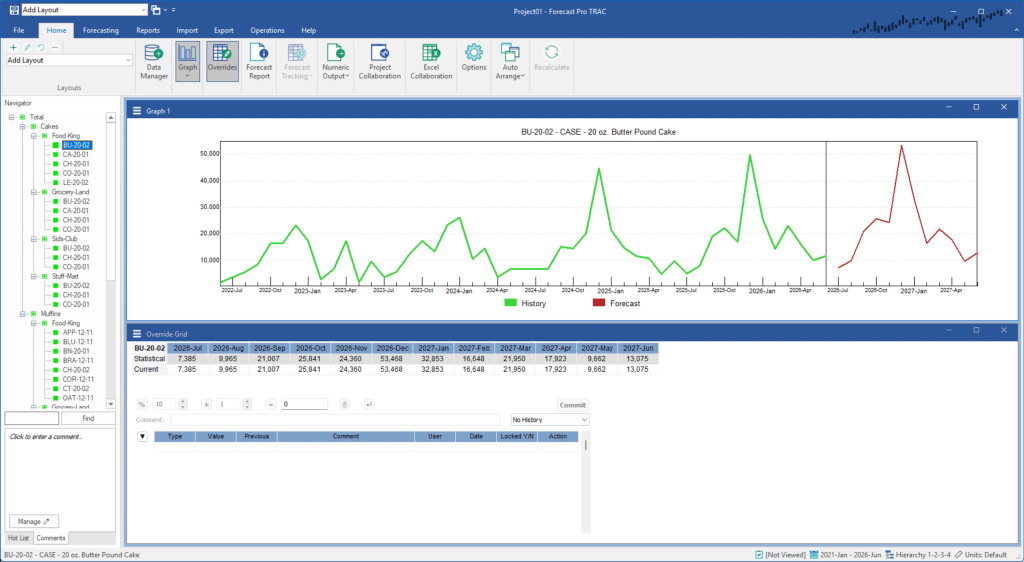The height and width of the screenshot is (562, 1024).
Task: Open the Forecast Report view
Action: pos(259,62)
